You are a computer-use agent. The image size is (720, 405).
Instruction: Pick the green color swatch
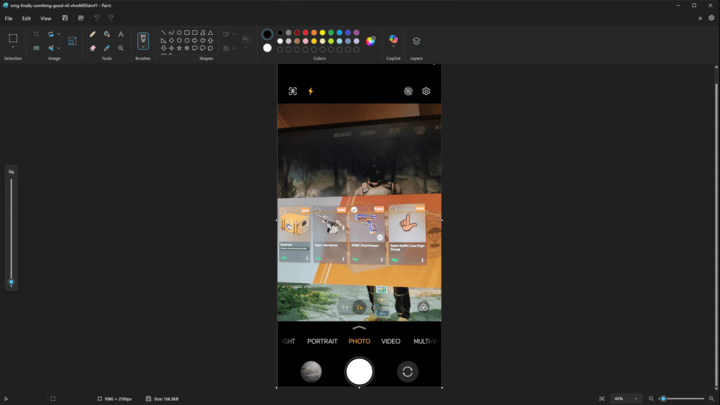(331, 33)
